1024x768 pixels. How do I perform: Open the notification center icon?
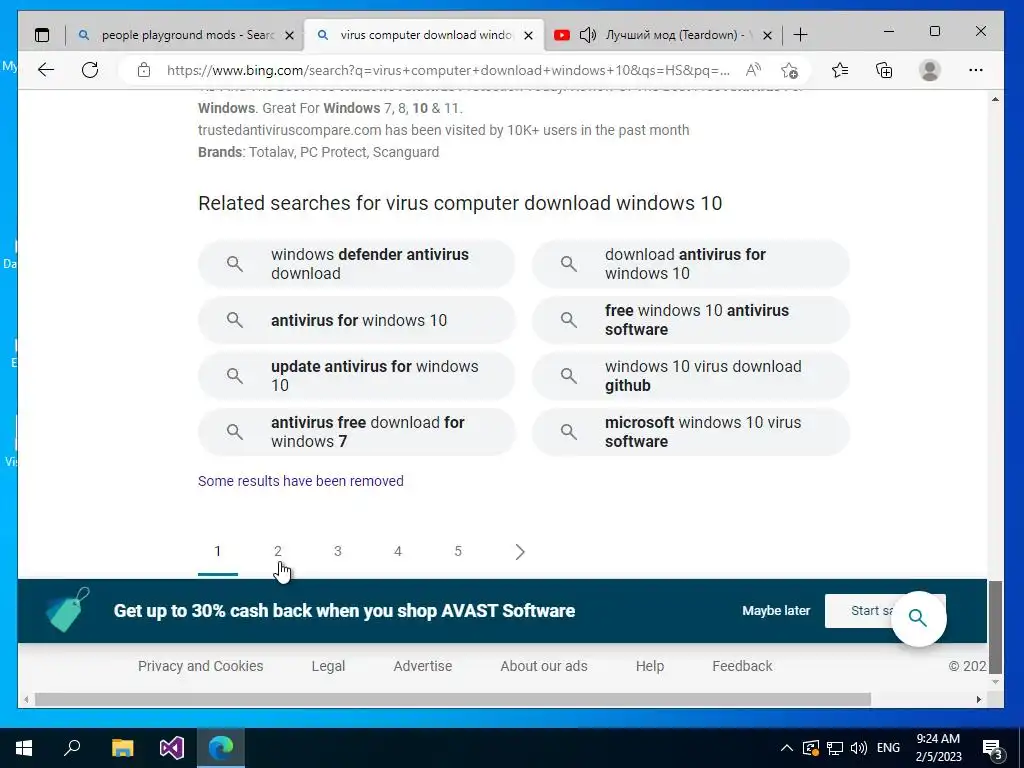coord(992,749)
